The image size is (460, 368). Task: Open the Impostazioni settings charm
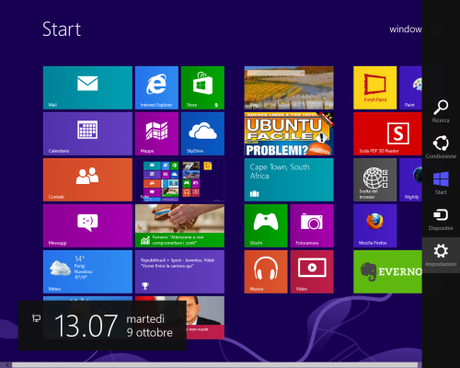(441, 255)
